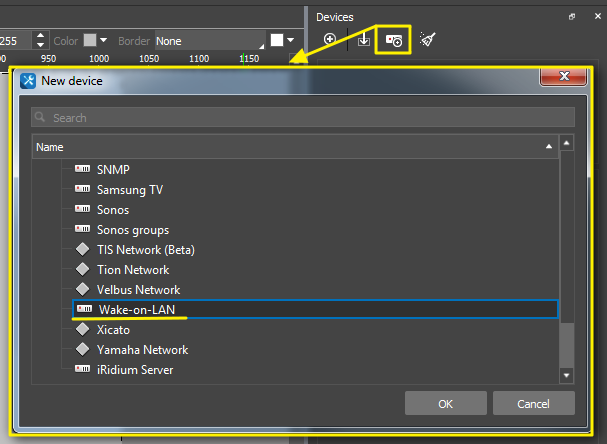607x444 pixels.
Task: Undock the Devices panel
Action: point(572,17)
